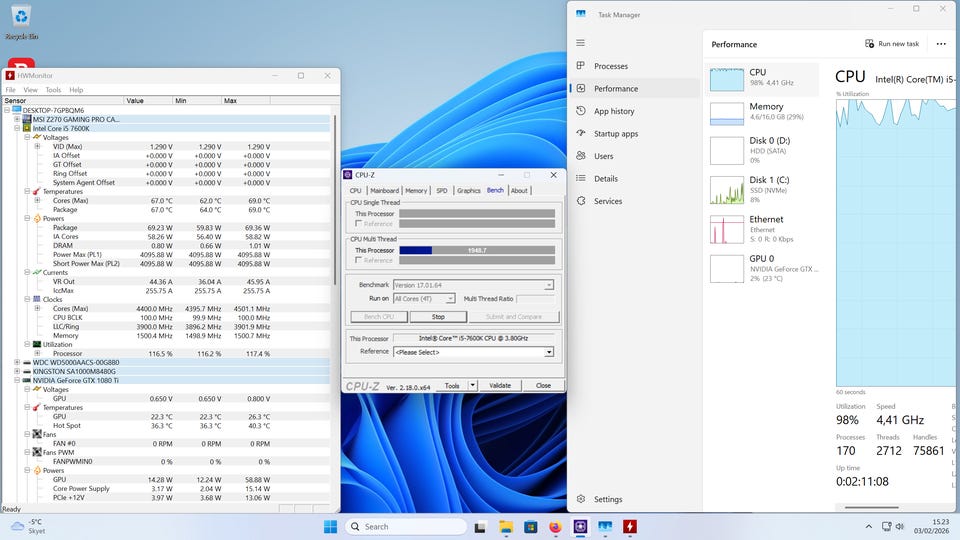The width and height of the screenshot is (960, 540).
Task: Toggle the Task Manager hamburger navigation menu
Action: click(x=581, y=43)
